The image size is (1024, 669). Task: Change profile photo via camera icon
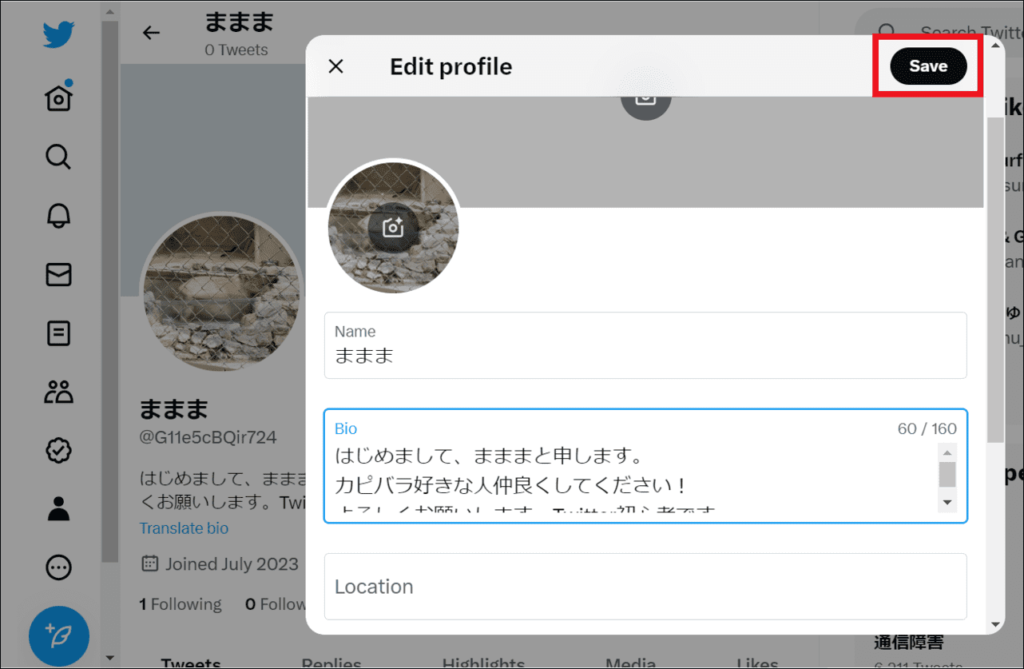[x=392, y=227]
